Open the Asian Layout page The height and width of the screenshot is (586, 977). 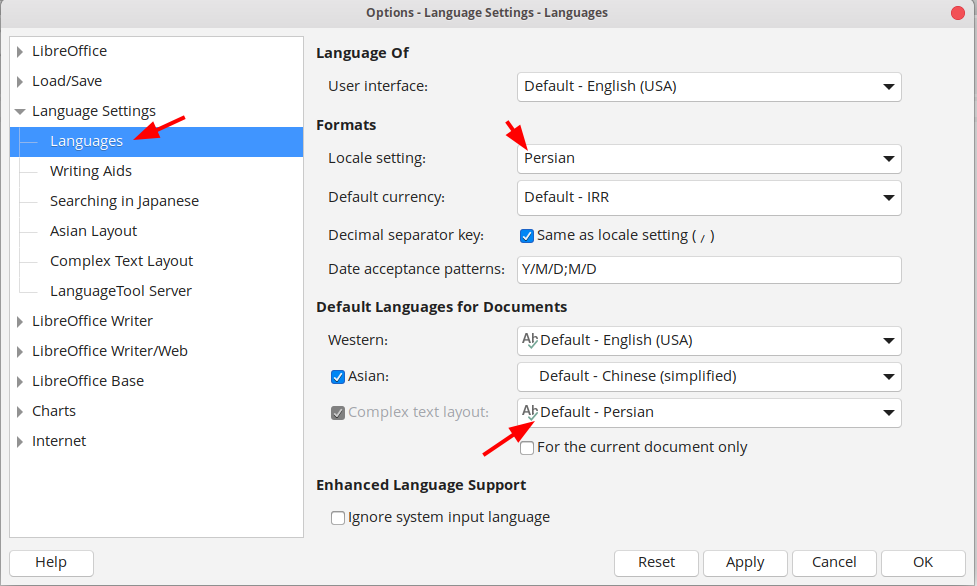(x=93, y=231)
